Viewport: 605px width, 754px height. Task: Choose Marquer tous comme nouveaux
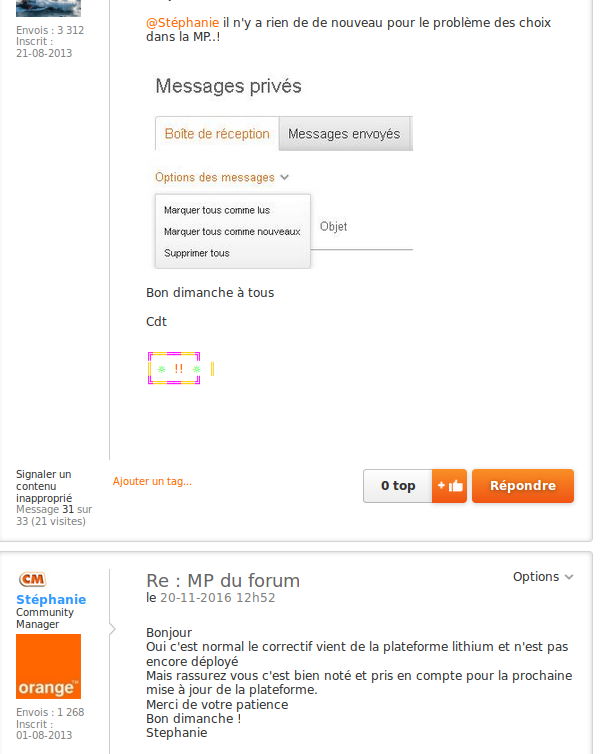232,232
